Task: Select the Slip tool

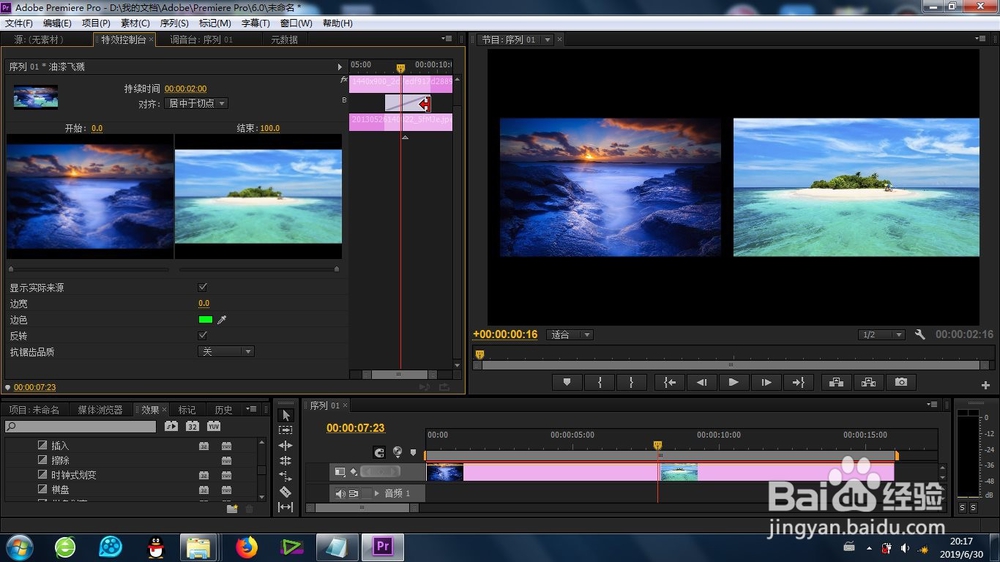Action: click(286, 507)
